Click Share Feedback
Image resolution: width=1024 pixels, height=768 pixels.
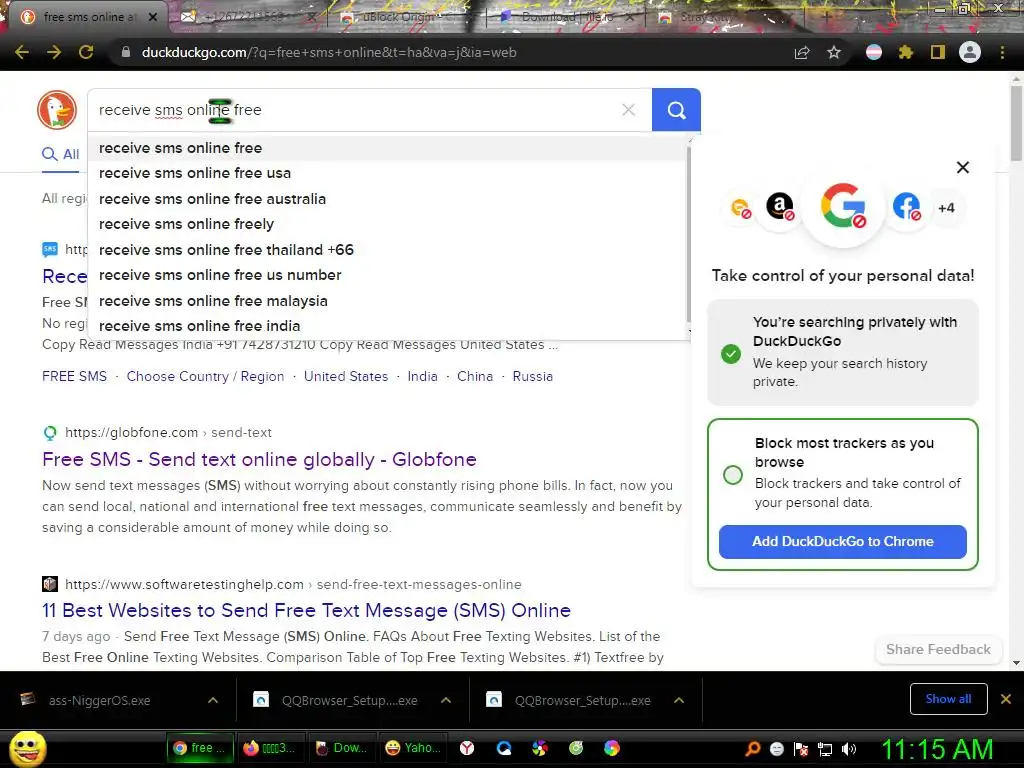pyautogui.click(x=938, y=649)
